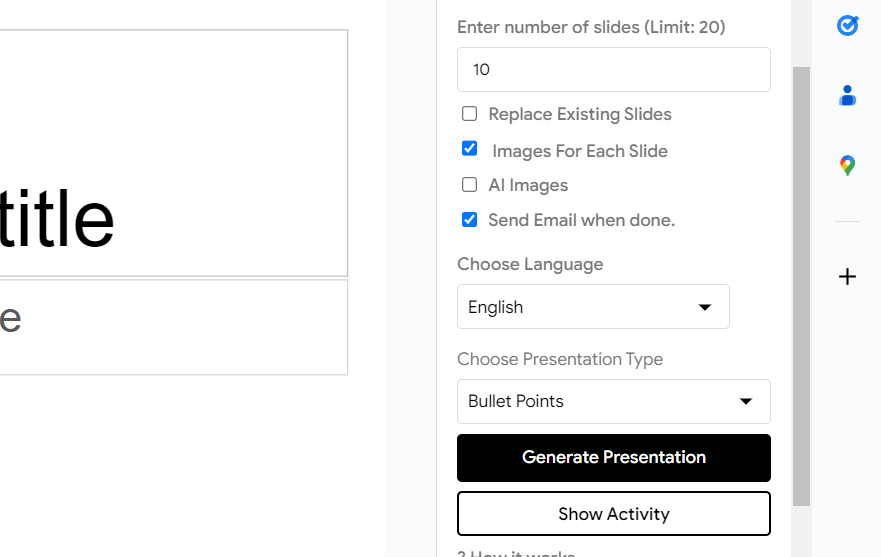Open the Bullet Points presentation type dropdown
The width and height of the screenshot is (881, 557).
(613, 401)
